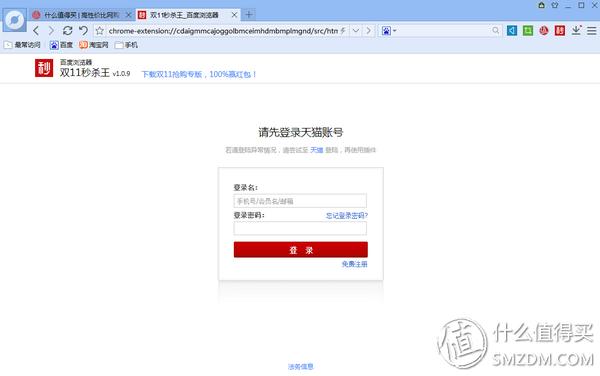Go back with the back arrow
The height and width of the screenshot is (376, 600).
pyautogui.click(x=36, y=31)
